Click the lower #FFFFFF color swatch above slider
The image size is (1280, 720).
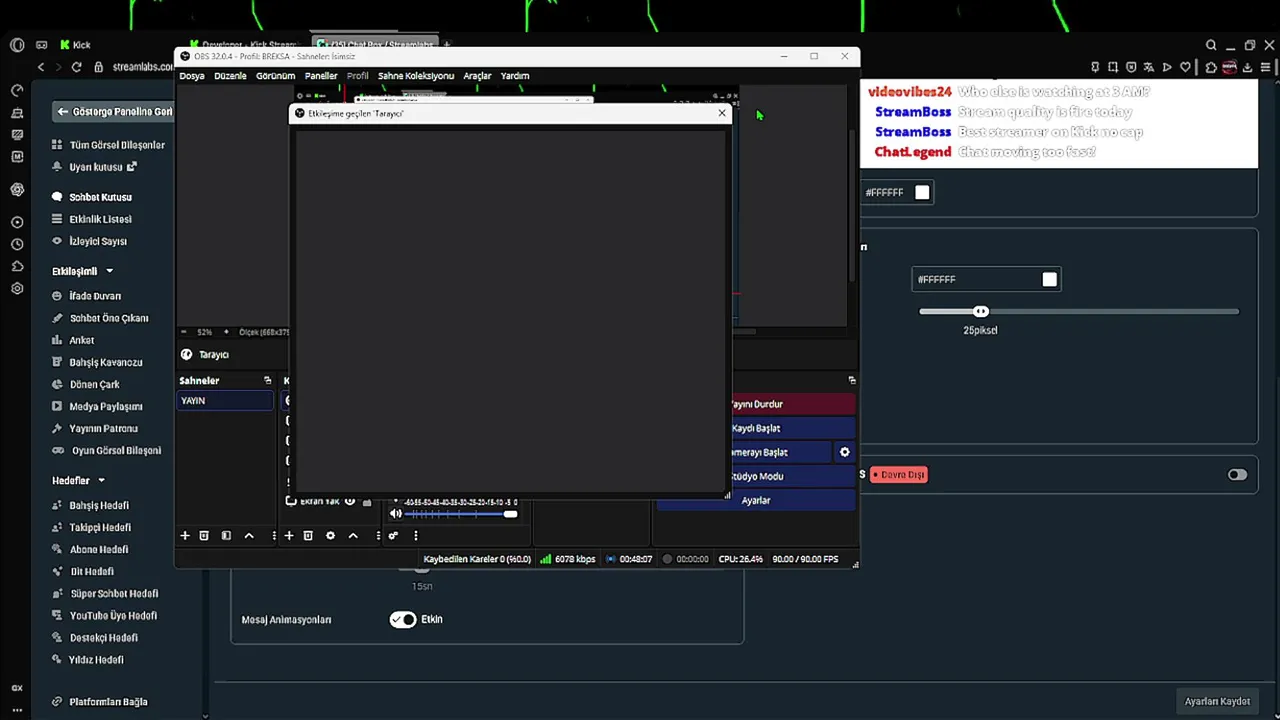tap(1049, 280)
